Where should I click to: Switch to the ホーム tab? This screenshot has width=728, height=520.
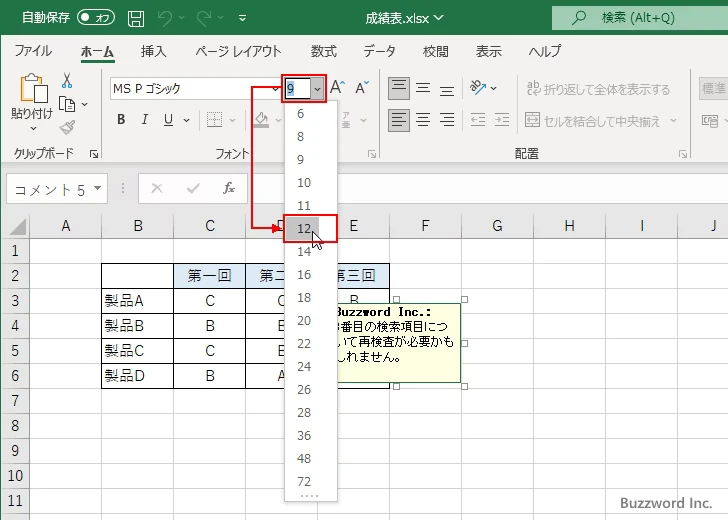97,51
